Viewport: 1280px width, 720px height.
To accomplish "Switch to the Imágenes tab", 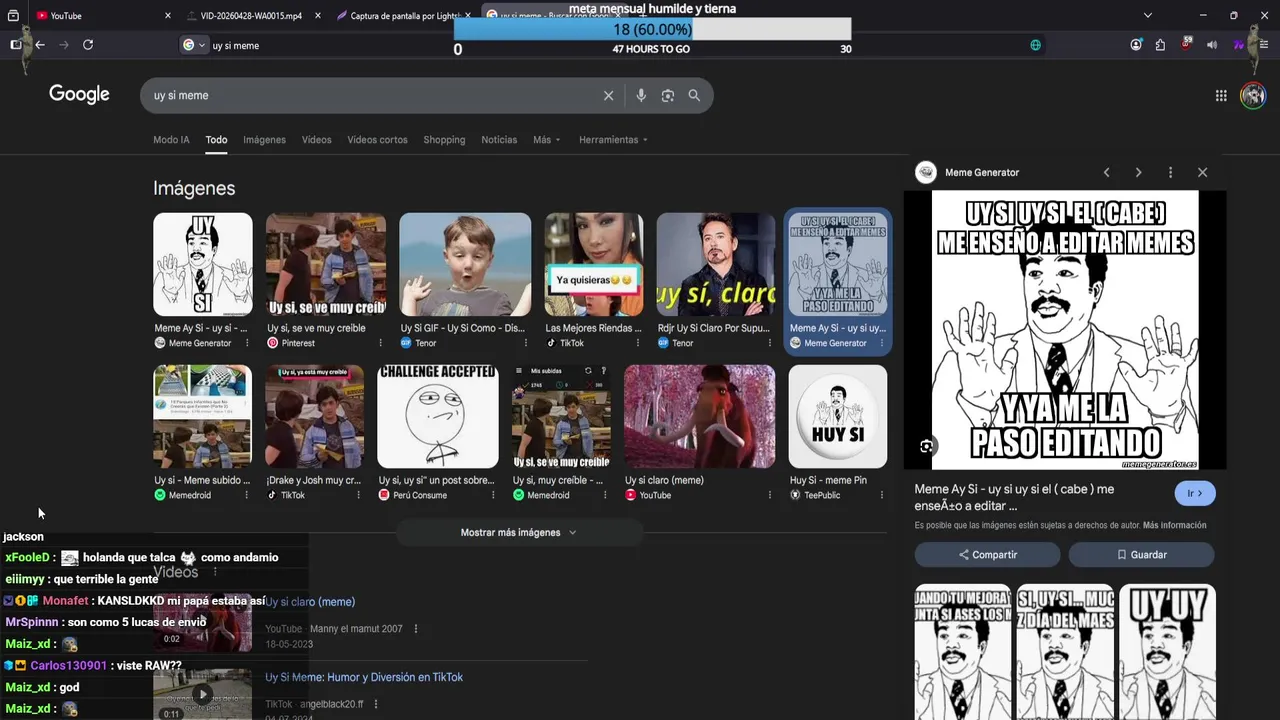I will click(x=264, y=140).
